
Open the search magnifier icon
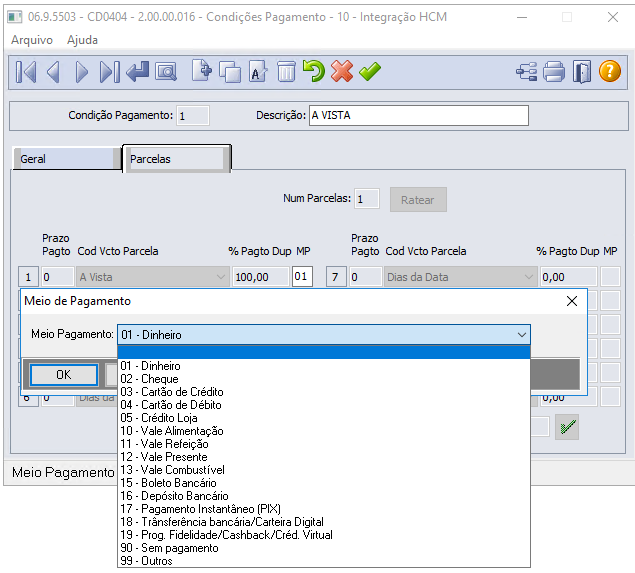166,72
